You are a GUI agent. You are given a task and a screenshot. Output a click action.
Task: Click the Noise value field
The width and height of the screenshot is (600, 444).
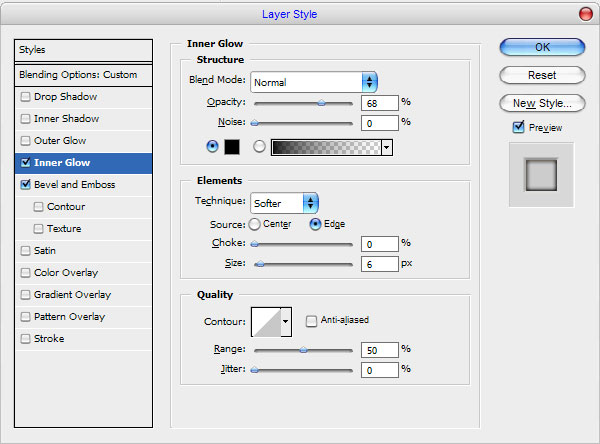pyautogui.click(x=380, y=123)
